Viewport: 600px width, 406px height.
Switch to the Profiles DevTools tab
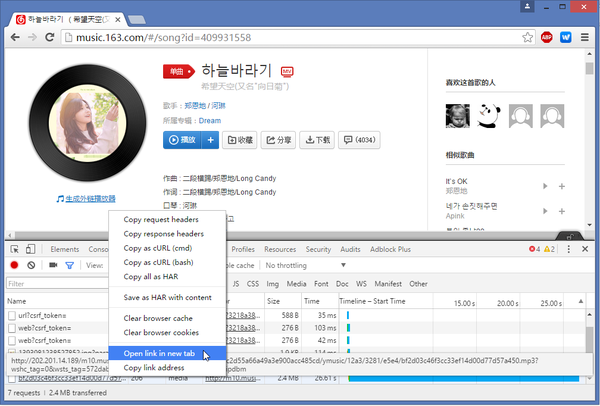tap(243, 249)
